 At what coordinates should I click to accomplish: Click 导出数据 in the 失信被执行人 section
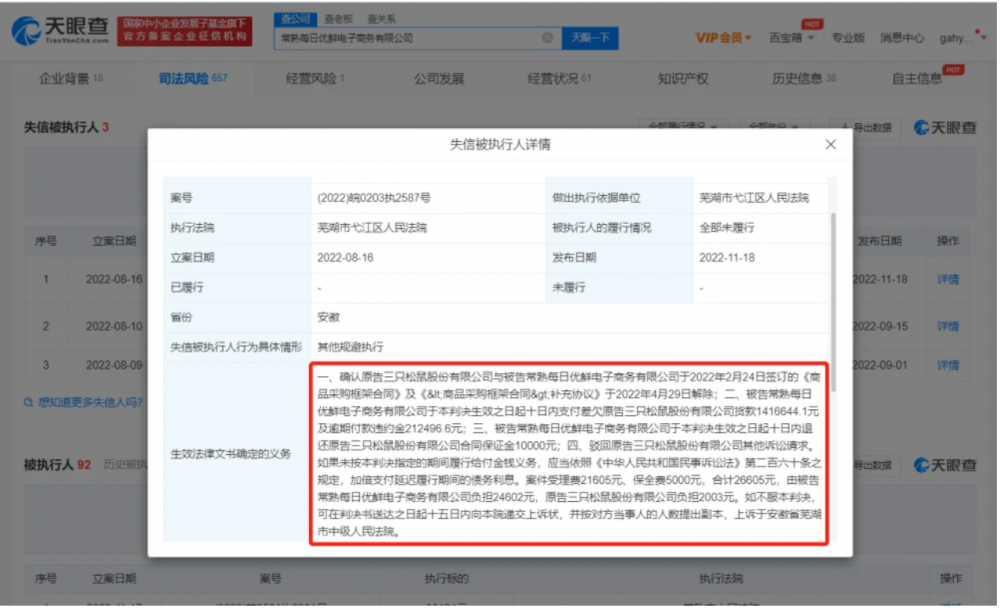click(x=865, y=128)
